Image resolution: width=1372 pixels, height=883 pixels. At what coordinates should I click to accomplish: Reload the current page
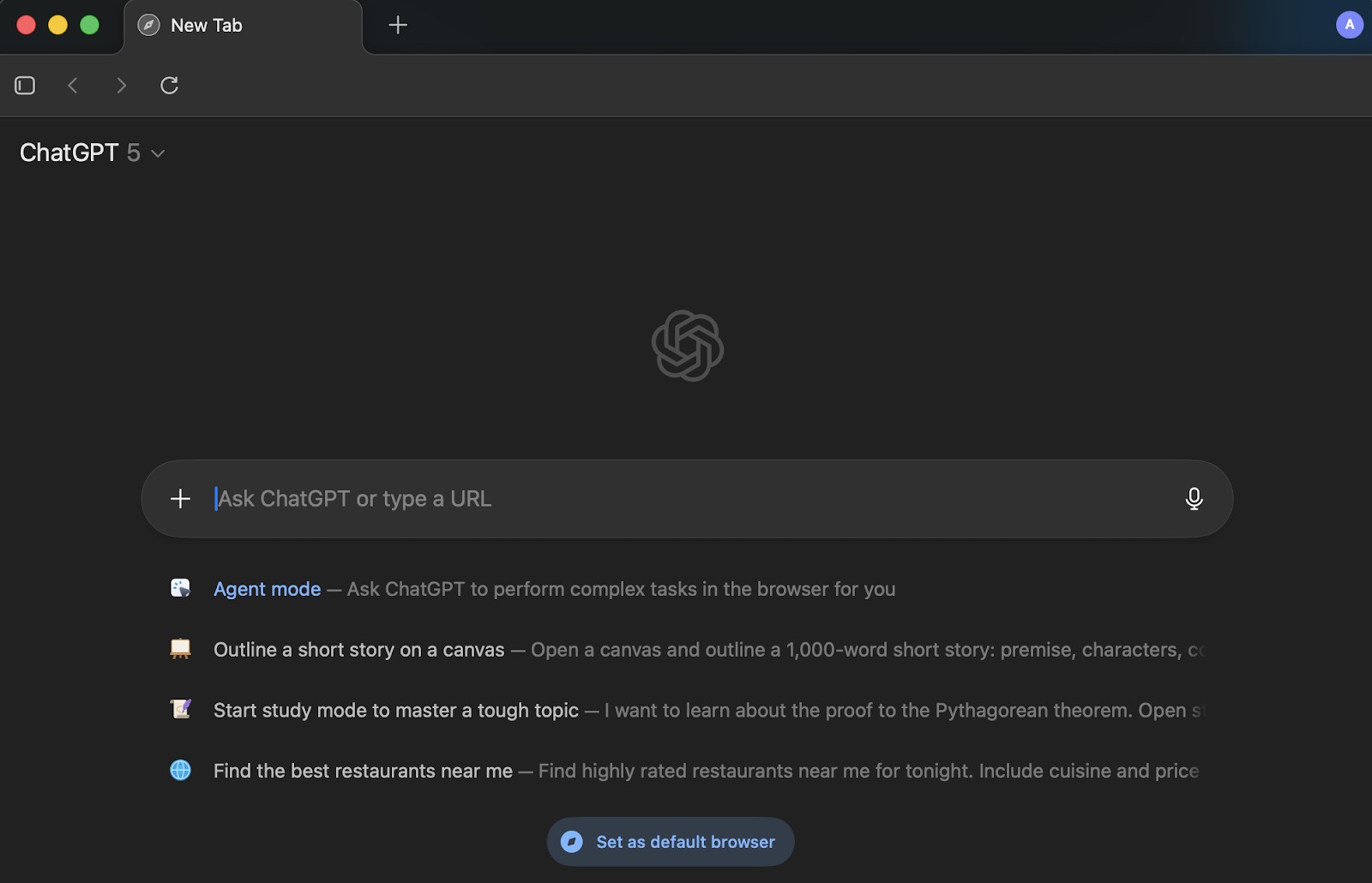170,86
